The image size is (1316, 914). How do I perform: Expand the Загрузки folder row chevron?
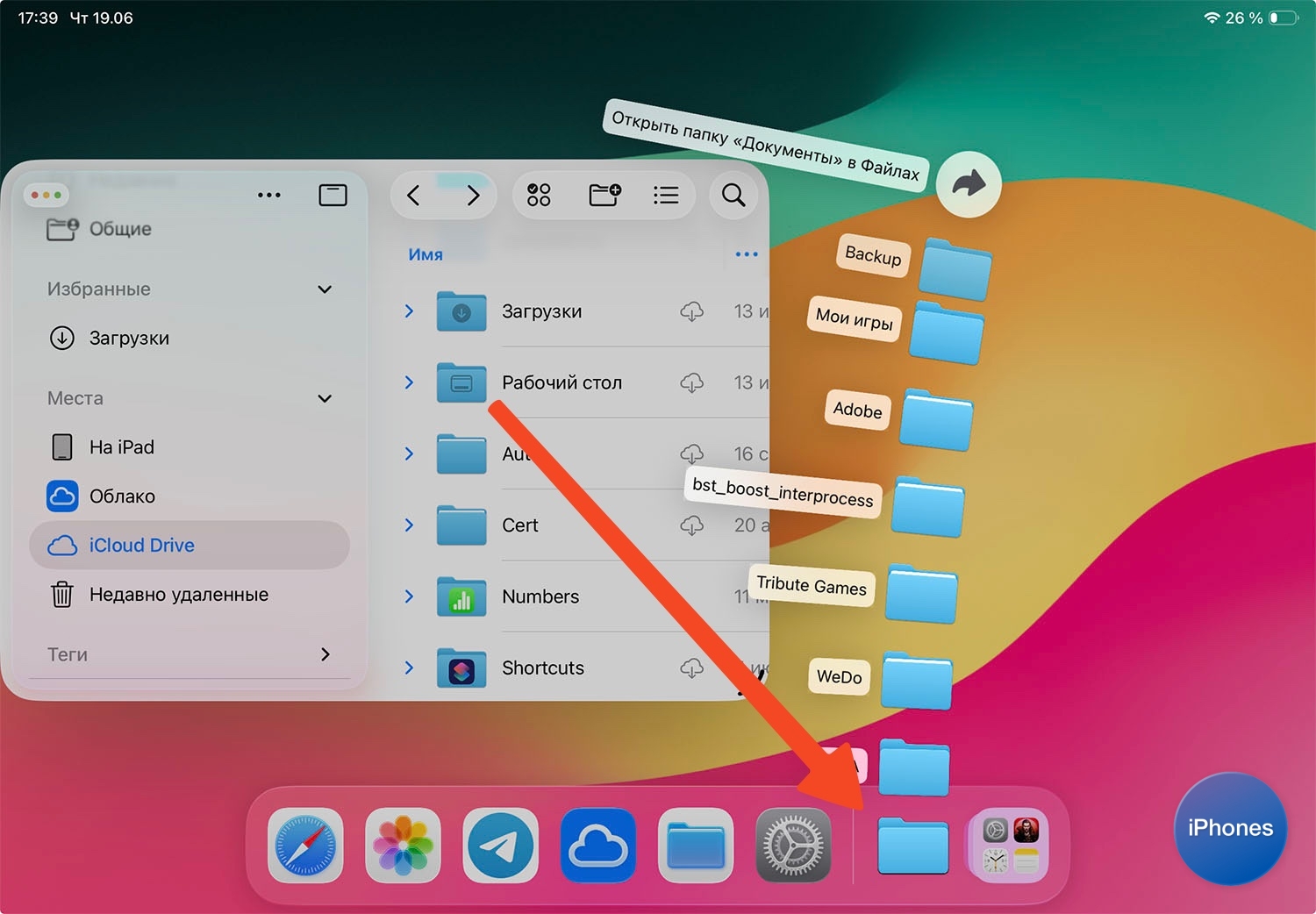tap(409, 311)
